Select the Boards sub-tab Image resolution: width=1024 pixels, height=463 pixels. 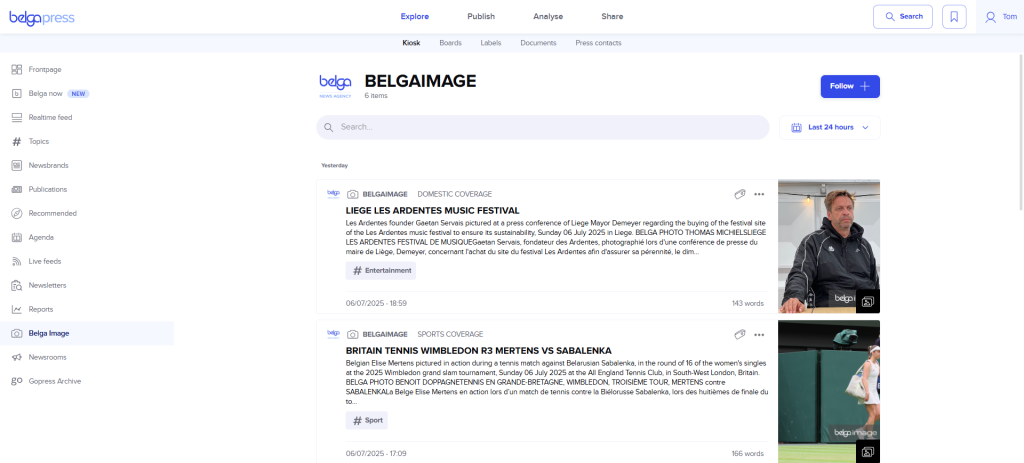click(450, 43)
